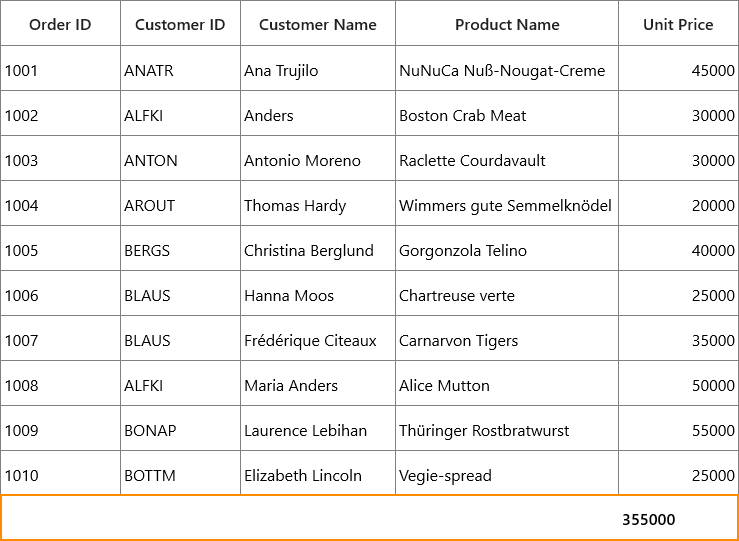Viewport: 739px width, 541px height.
Task: Select the Customer ID column header
Action: coord(181,23)
